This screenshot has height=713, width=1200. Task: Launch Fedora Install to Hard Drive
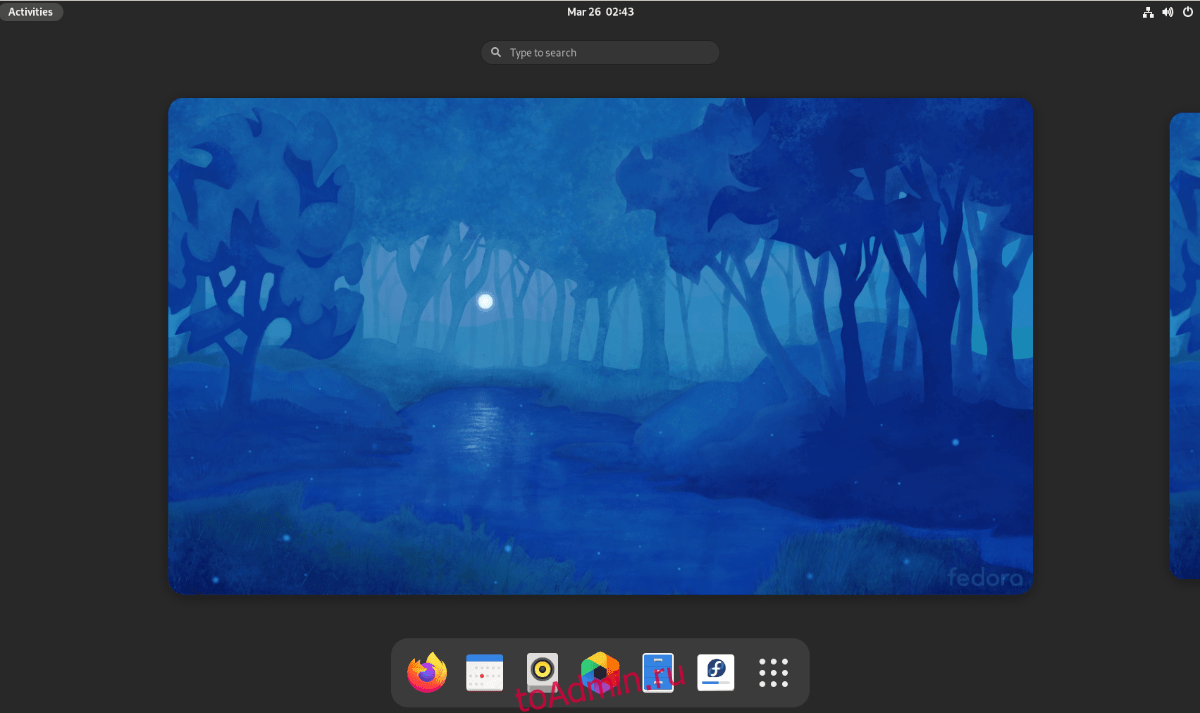[716, 672]
